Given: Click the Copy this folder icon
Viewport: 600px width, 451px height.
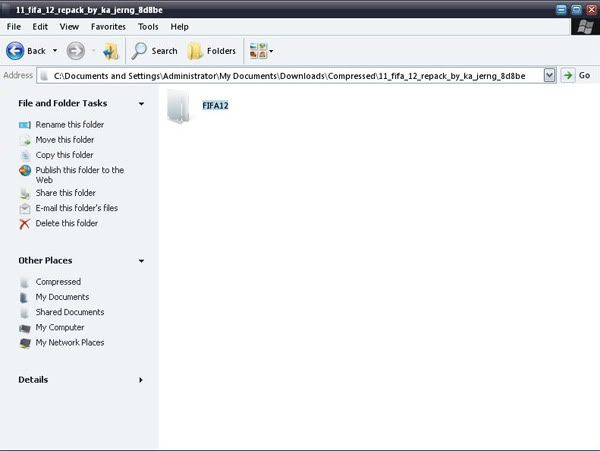Looking at the screenshot, I should pyautogui.click(x=25, y=156).
